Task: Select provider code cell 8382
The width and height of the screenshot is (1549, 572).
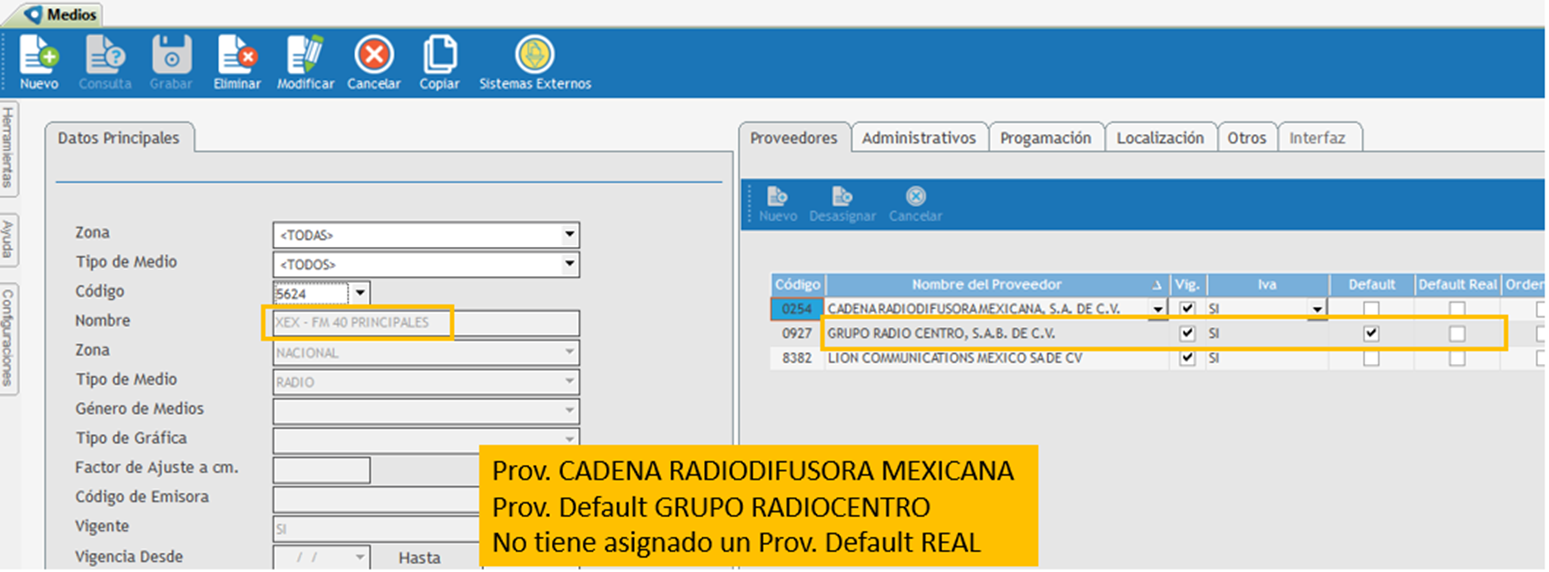Action: 798,358
